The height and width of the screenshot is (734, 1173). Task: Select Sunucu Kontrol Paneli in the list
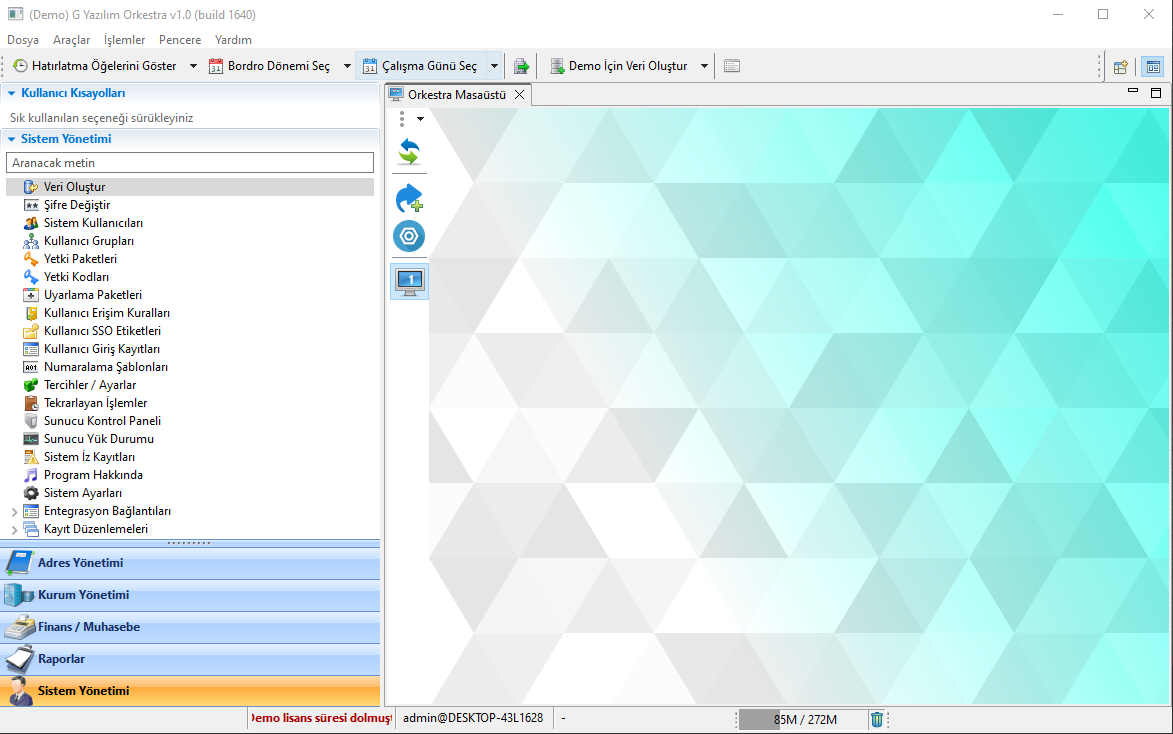tap(102, 421)
